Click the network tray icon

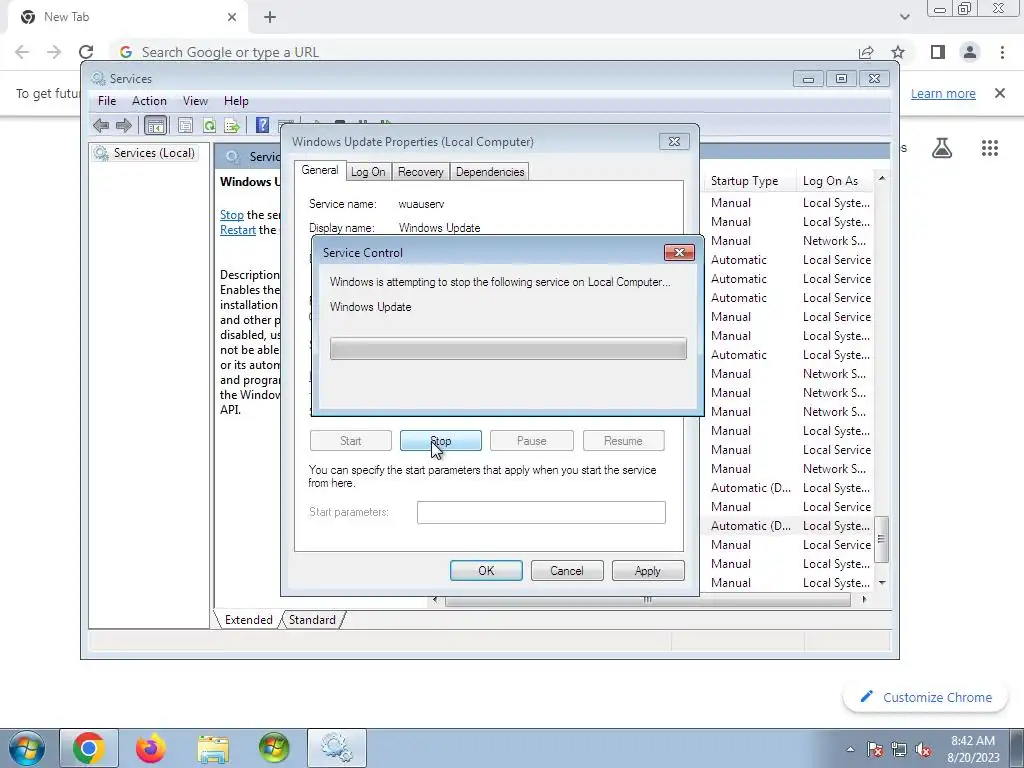pos(899,750)
